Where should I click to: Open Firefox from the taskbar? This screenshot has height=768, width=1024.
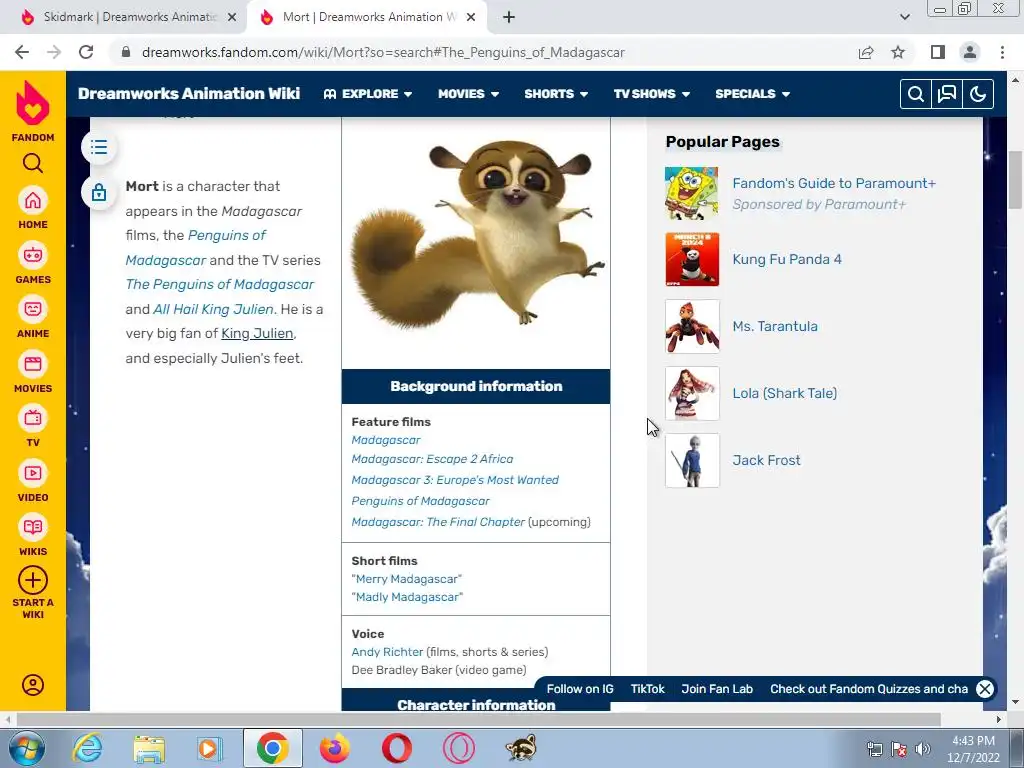(335, 748)
